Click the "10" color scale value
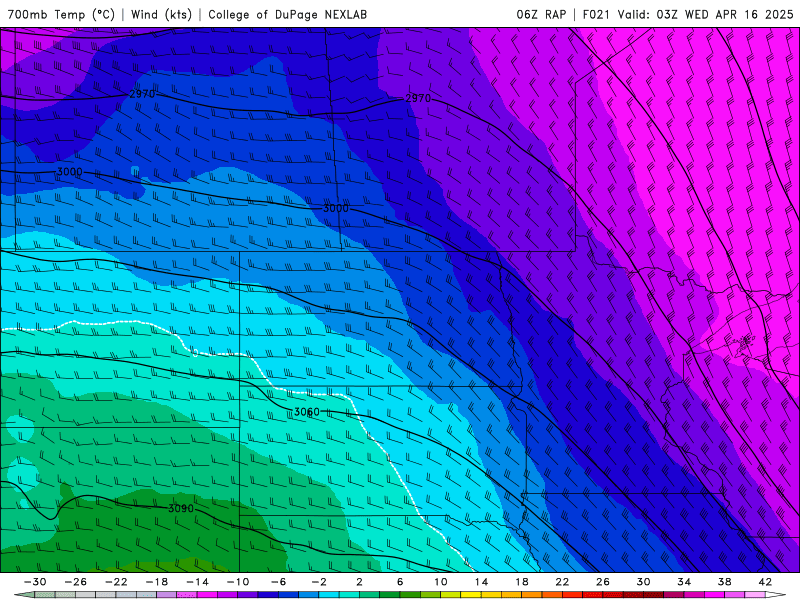800x600 pixels. pyautogui.click(x=441, y=582)
